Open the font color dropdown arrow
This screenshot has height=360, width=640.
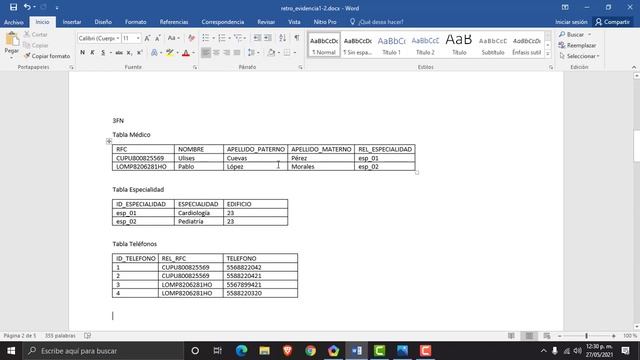coord(193,52)
